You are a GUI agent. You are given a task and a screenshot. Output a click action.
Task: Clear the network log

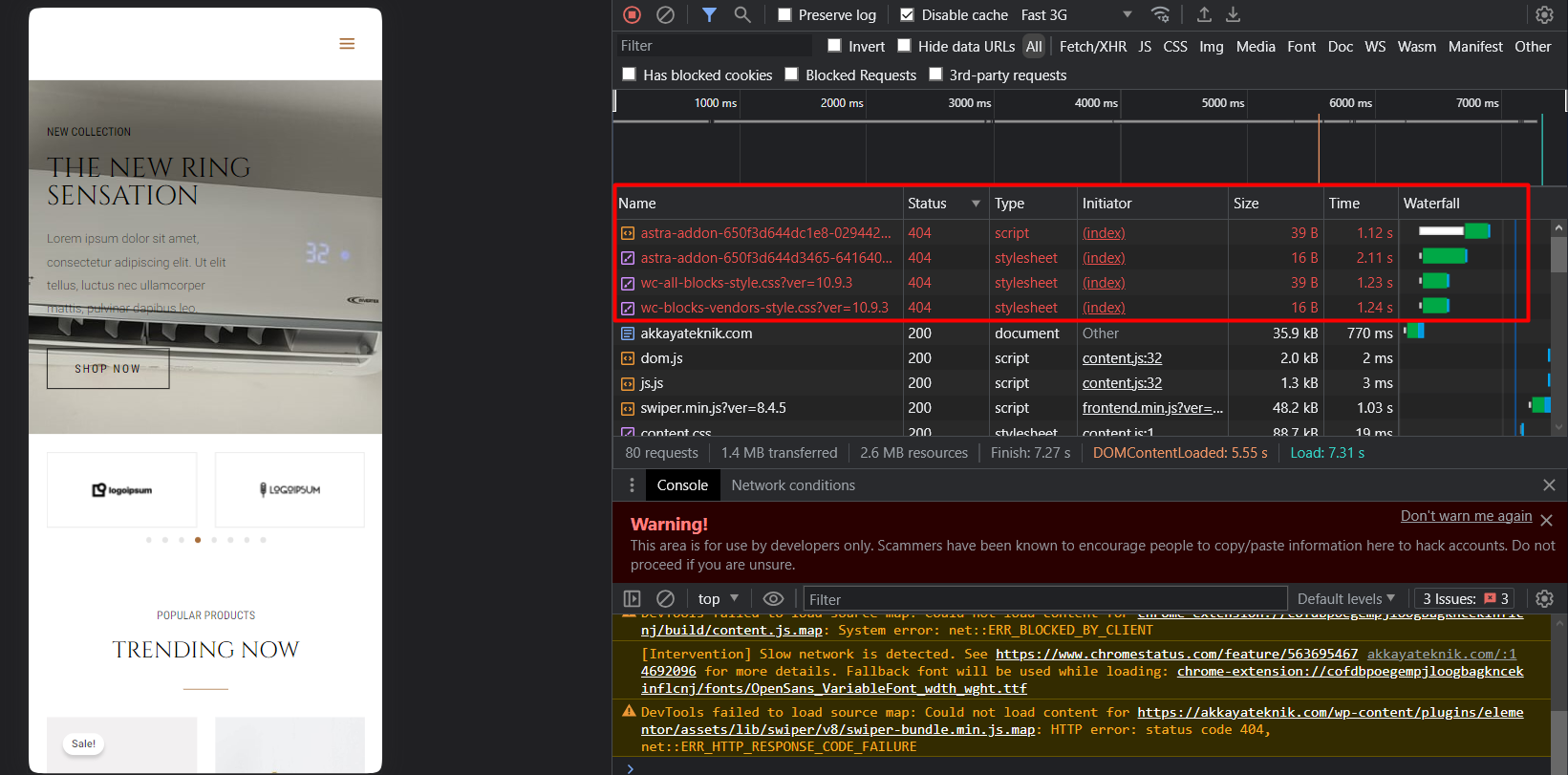click(666, 14)
